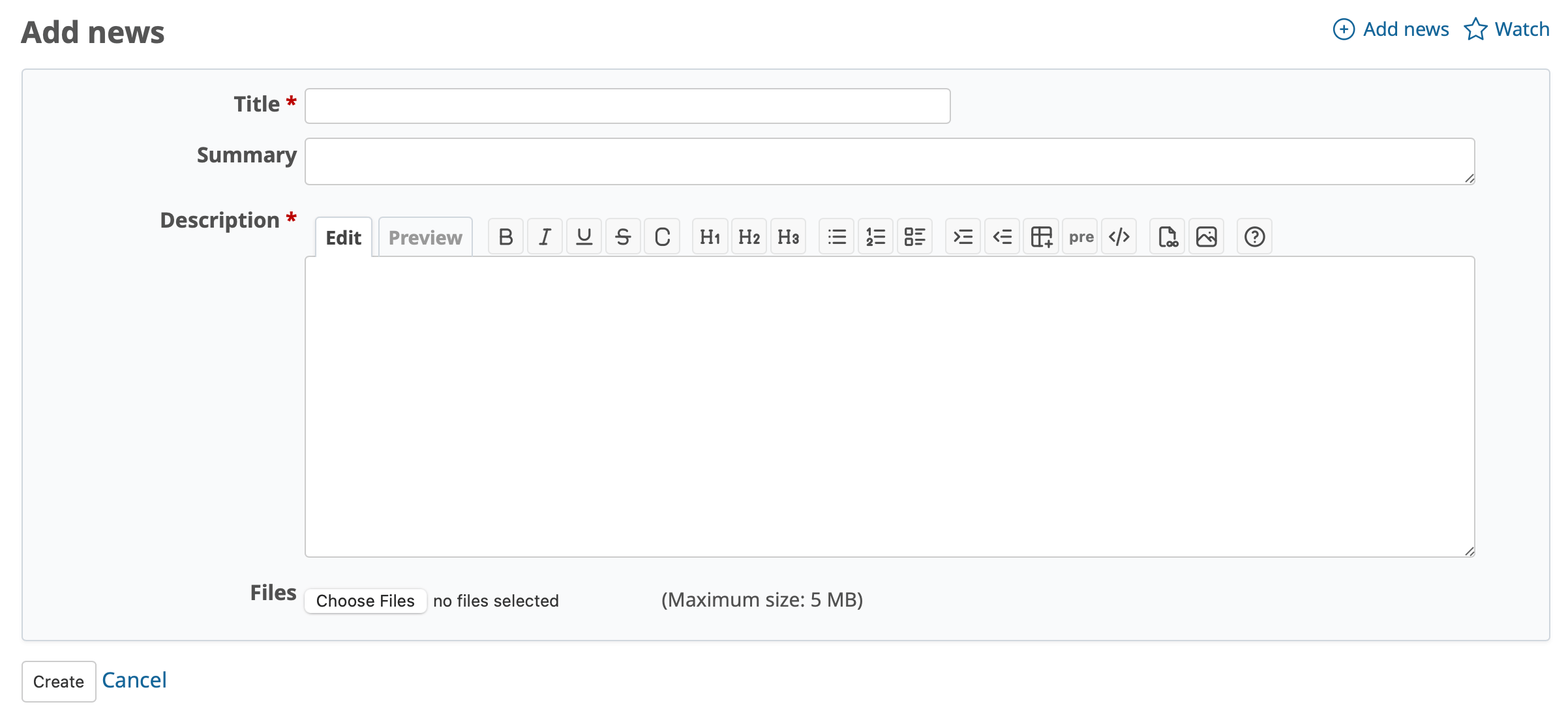Select the Edit tab
This screenshot has width=1568, height=711.
pyautogui.click(x=343, y=237)
